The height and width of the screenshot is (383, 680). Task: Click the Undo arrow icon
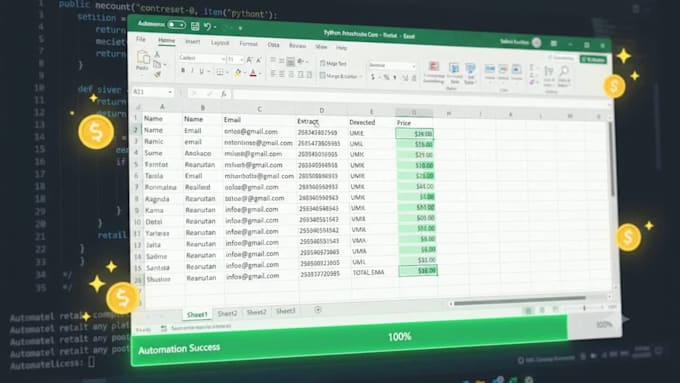coord(207,27)
